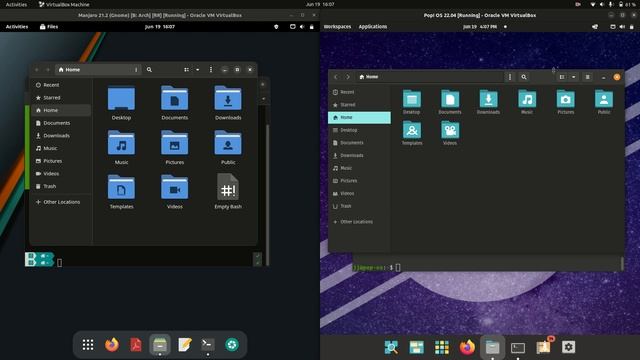Screen dimensions: 640x360
Task: Toggle icon/list view in Manjaro Files
Action: (x=187, y=70)
